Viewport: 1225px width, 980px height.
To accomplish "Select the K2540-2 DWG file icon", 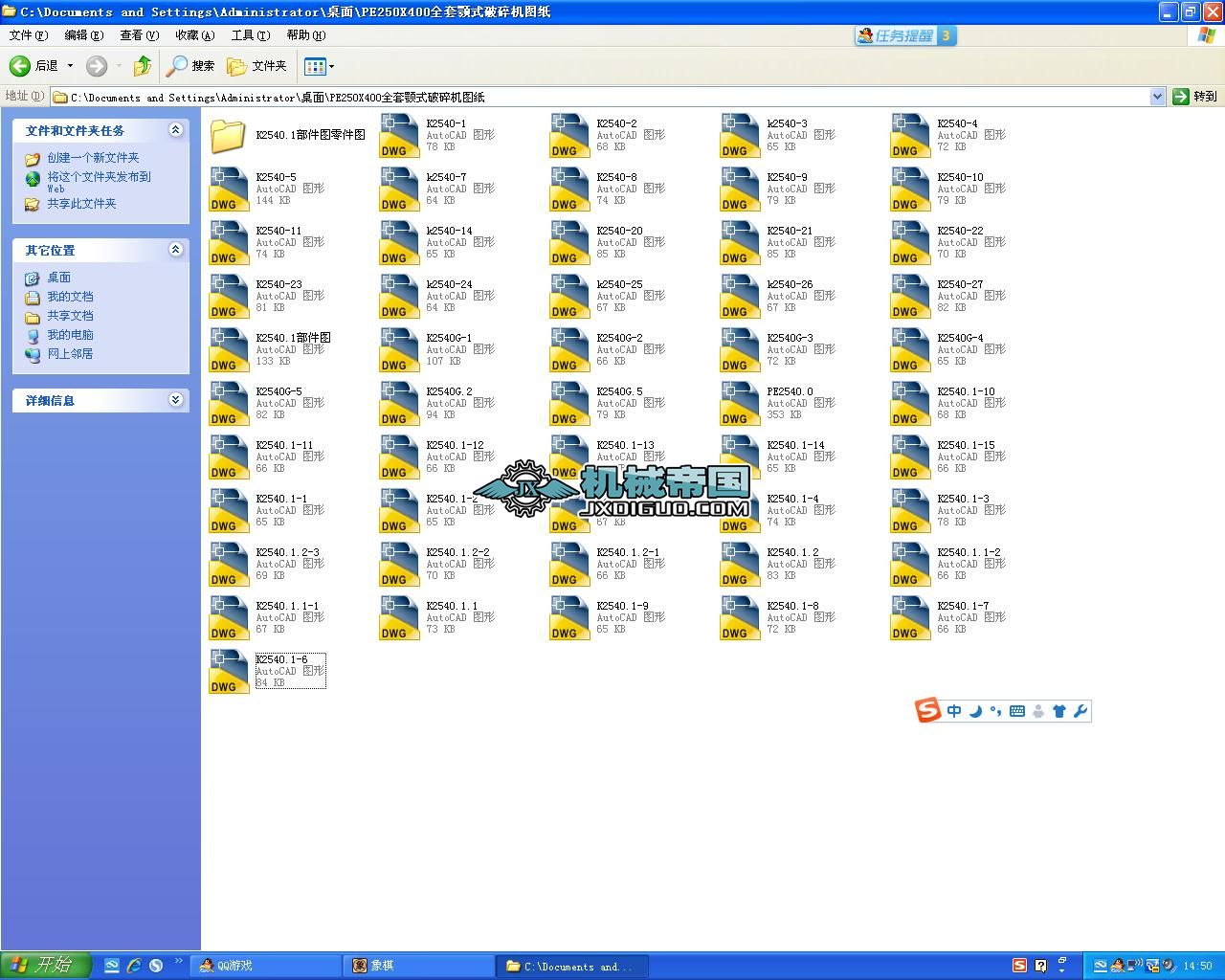I will coord(569,136).
